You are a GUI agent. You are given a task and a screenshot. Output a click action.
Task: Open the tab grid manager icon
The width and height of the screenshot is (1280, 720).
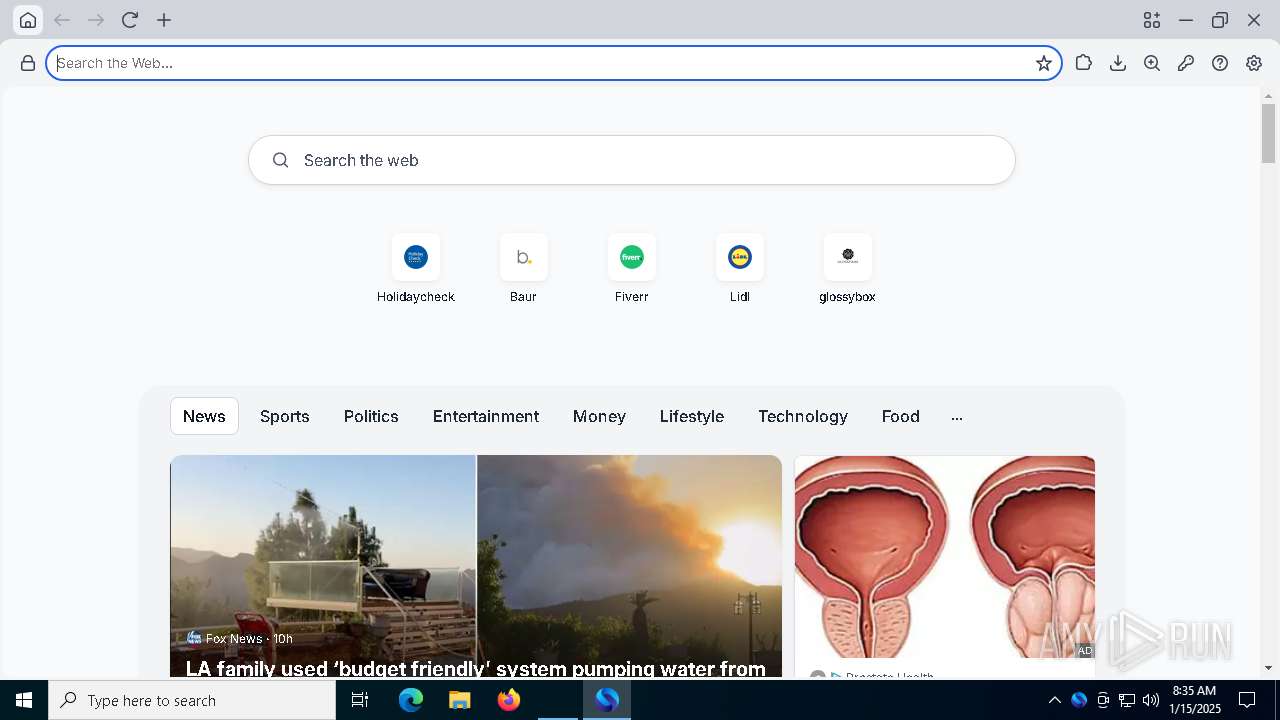[x=1152, y=20]
